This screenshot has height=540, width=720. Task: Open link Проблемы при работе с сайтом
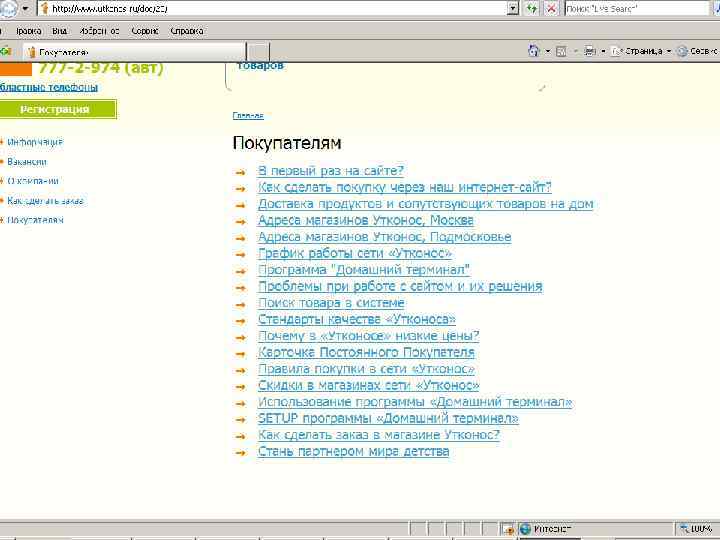(400, 287)
